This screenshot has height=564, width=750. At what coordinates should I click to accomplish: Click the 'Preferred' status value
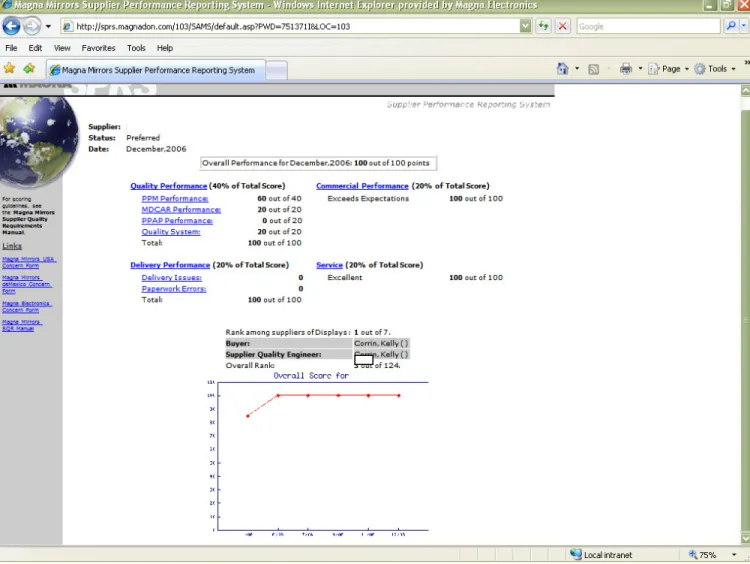coord(143,138)
